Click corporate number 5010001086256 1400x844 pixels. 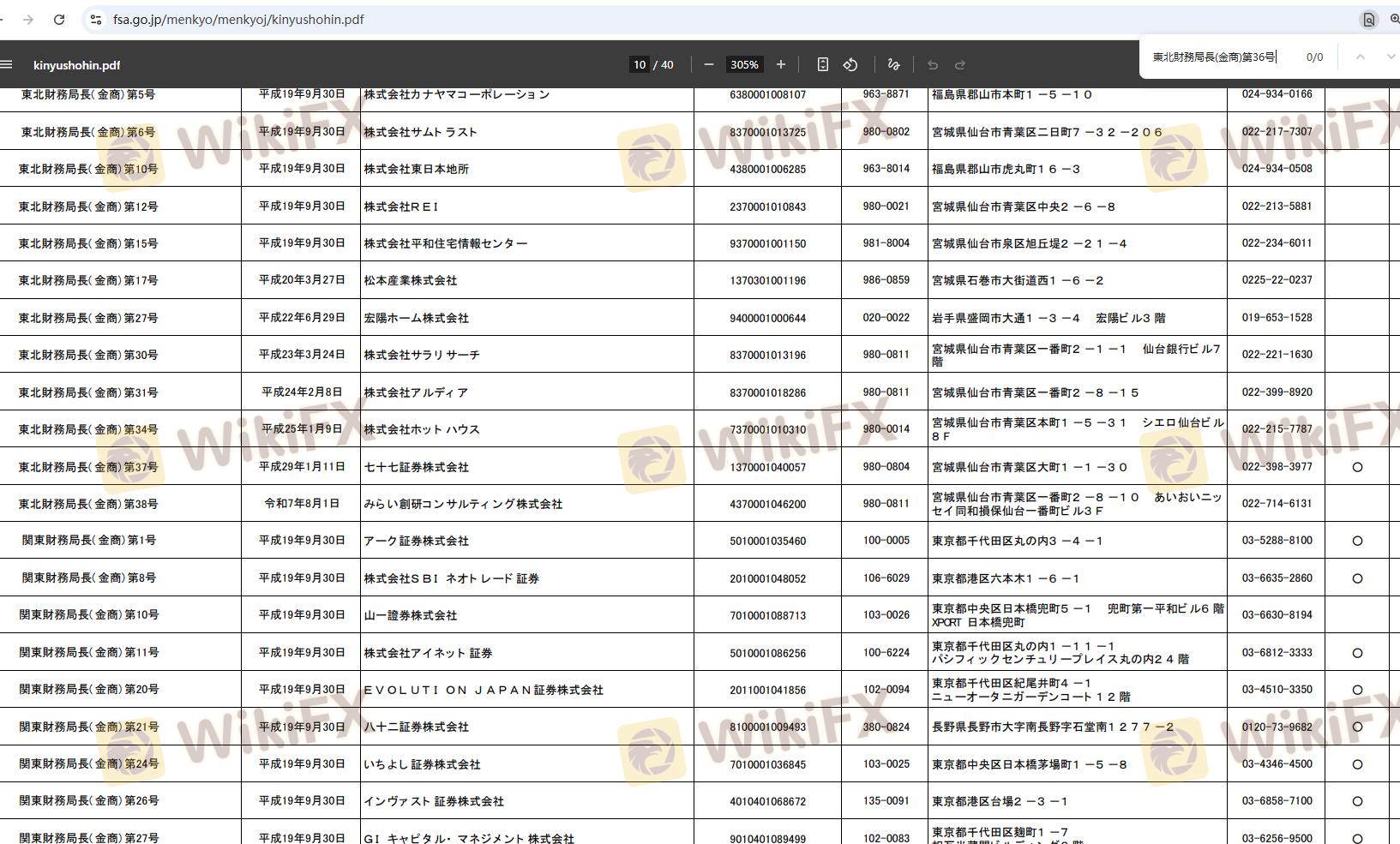[768, 653]
